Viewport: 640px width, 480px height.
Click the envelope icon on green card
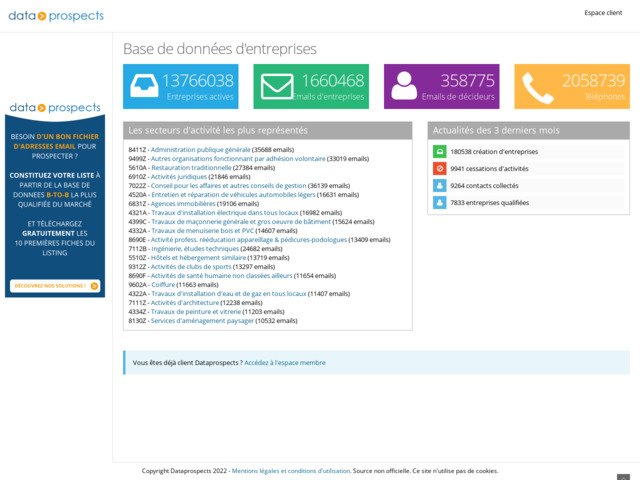pyautogui.click(x=277, y=86)
